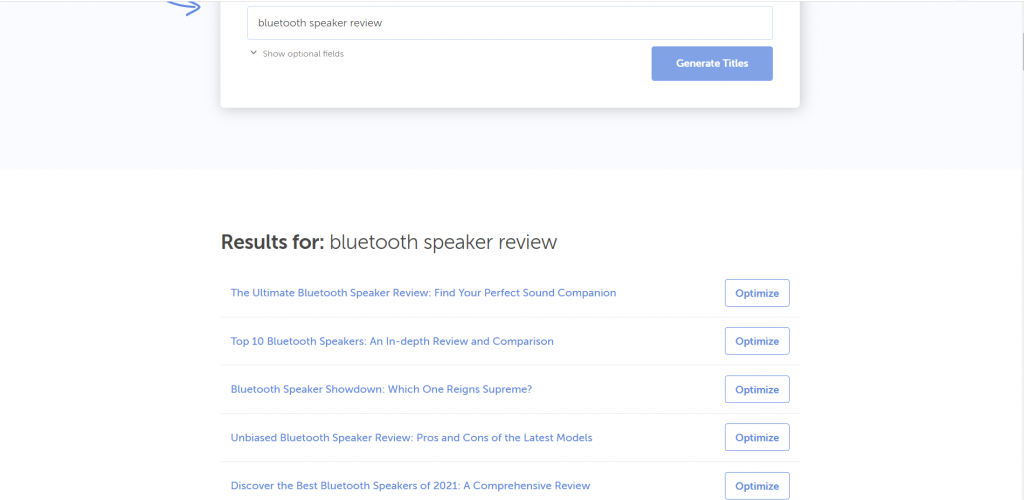1024x500 pixels.
Task: Click the 'Results for:' bold heading text
Action: coord(272,242)
